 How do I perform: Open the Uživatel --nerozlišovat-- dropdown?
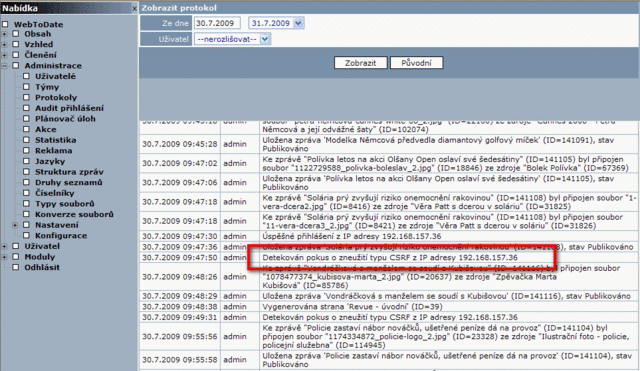265,39
